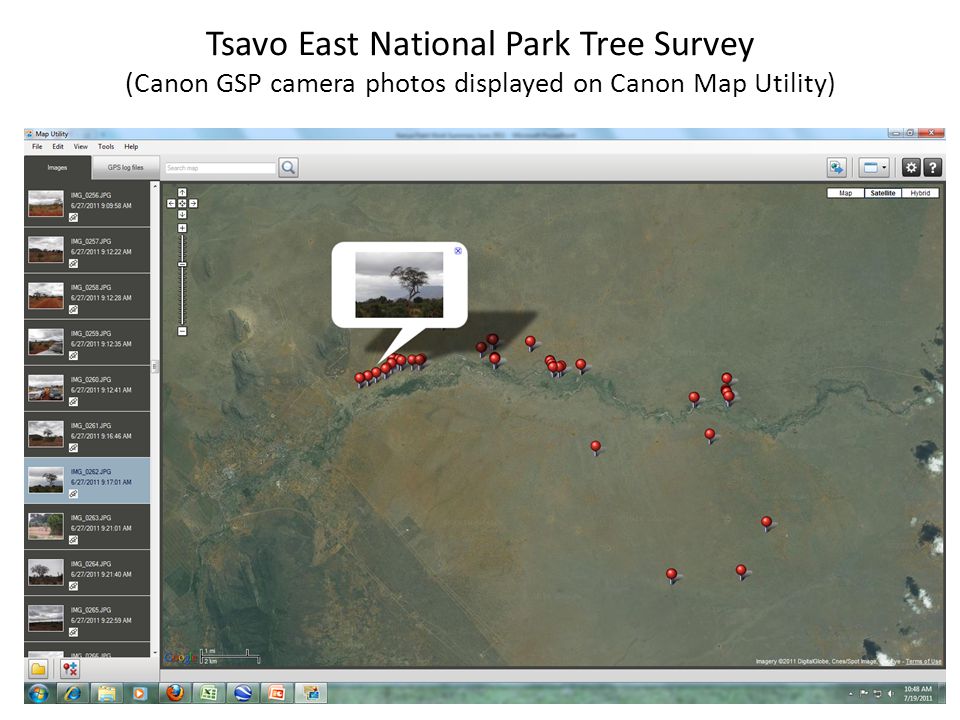Image resolution: width=960 pixels, height=720 pixels.
Task: Open the Tools menu
Action: pos(106,147)
